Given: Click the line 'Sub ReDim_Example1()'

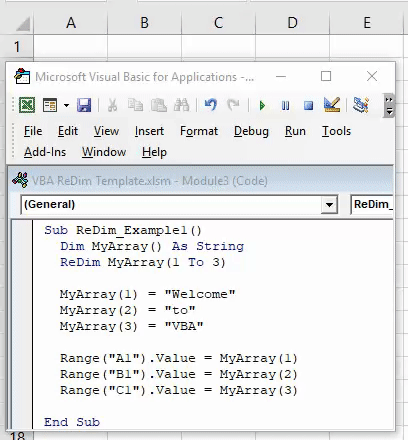Looking at the screenshot, I should [123, 230].
